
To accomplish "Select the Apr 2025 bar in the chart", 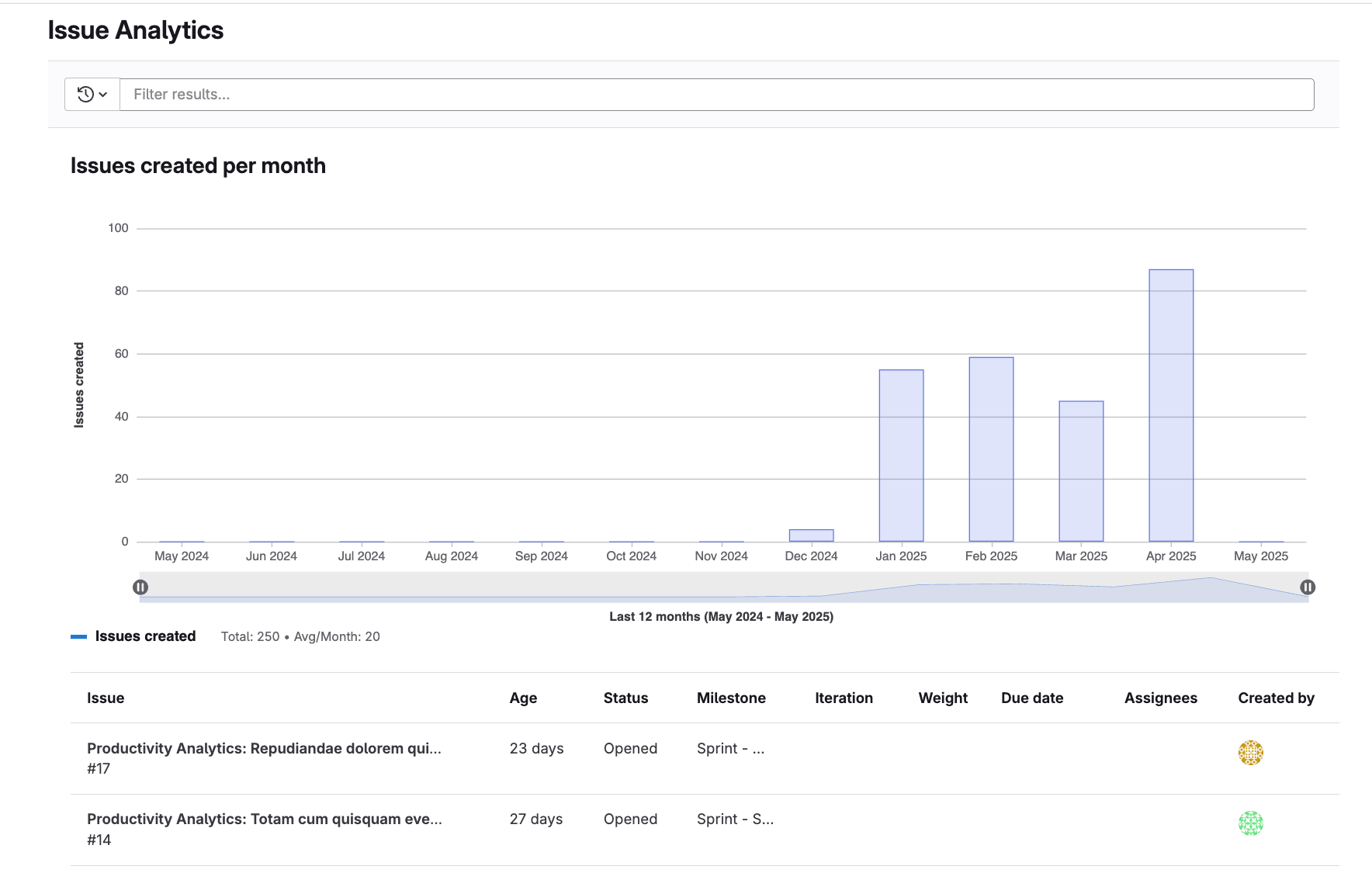I will (x=1170, y=404).
